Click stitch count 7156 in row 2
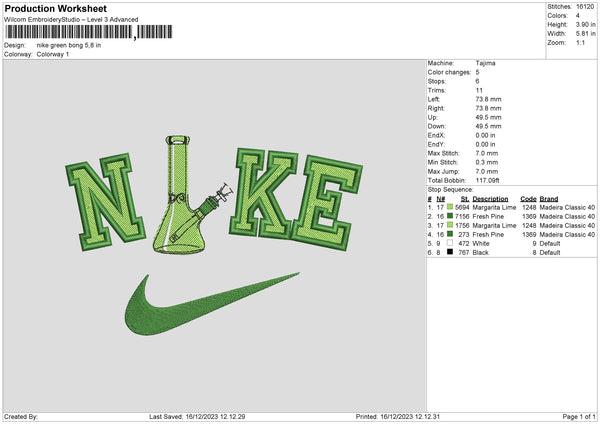The image size is (600, 424). coord(462,217)
